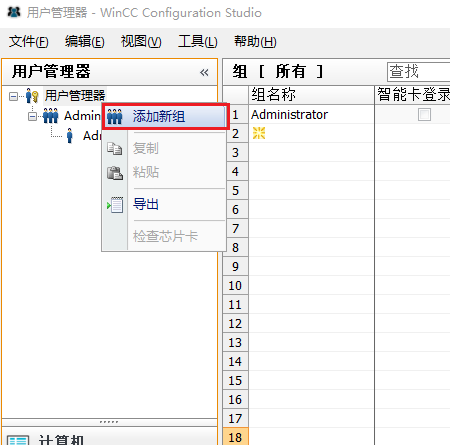This screenshot has height=445, width=450.
Task: Select row header 2
Action: tap(235, 134)
